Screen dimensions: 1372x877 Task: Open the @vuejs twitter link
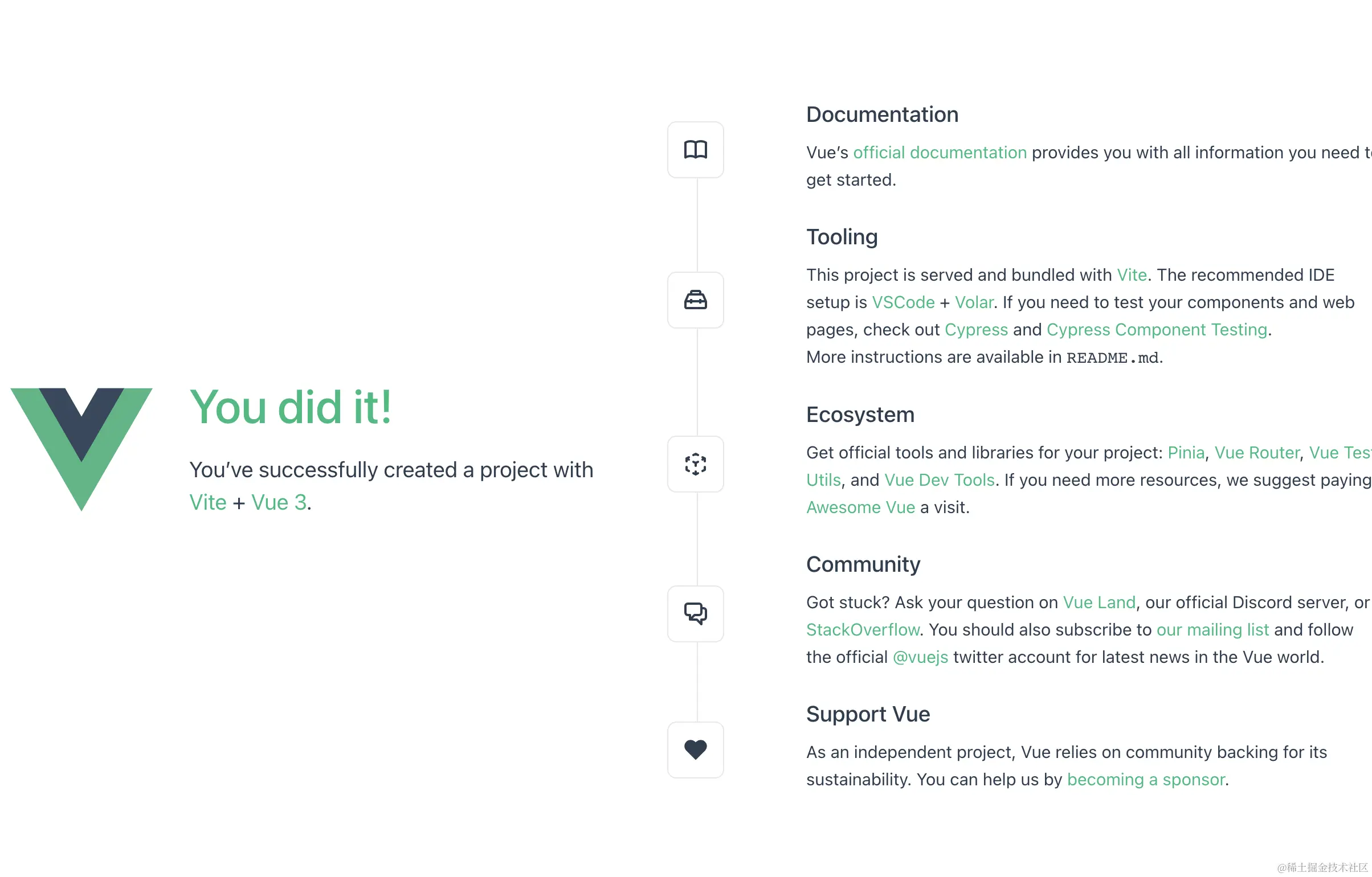(x=920, y=657)
